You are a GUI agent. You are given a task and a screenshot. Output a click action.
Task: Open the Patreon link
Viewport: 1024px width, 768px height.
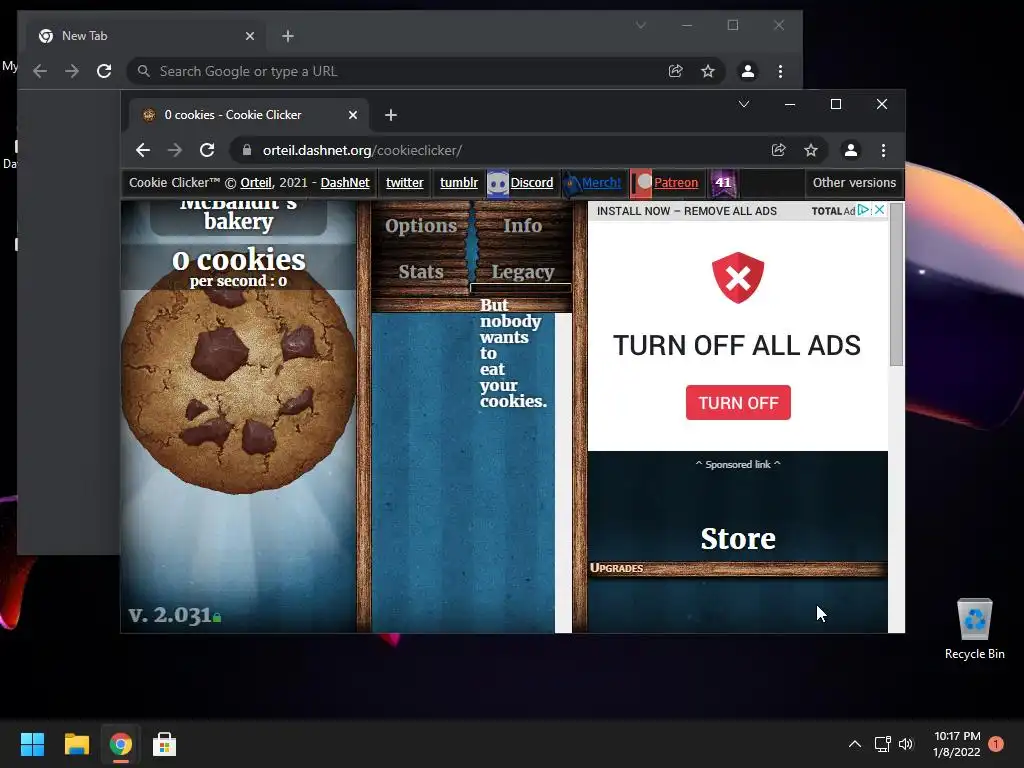pyautogui.click(x=676, y=183)
